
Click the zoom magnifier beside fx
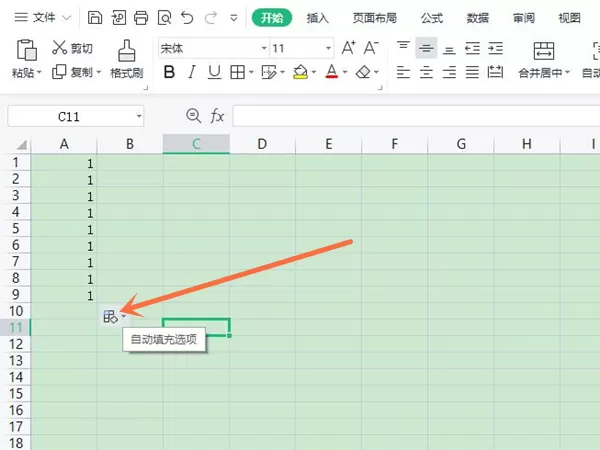[193, 116]
